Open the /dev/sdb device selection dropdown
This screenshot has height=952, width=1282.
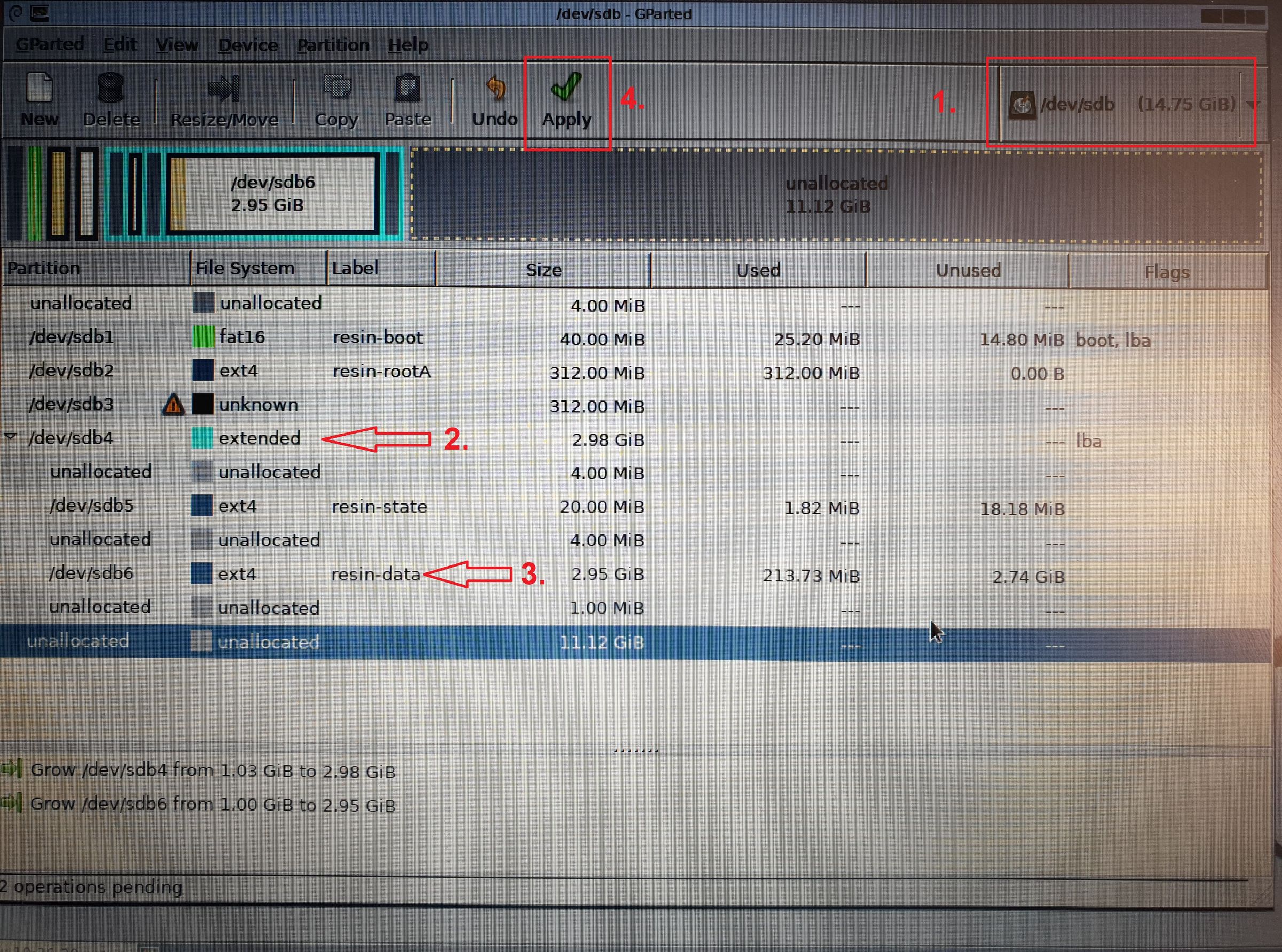click(1124, 104)
